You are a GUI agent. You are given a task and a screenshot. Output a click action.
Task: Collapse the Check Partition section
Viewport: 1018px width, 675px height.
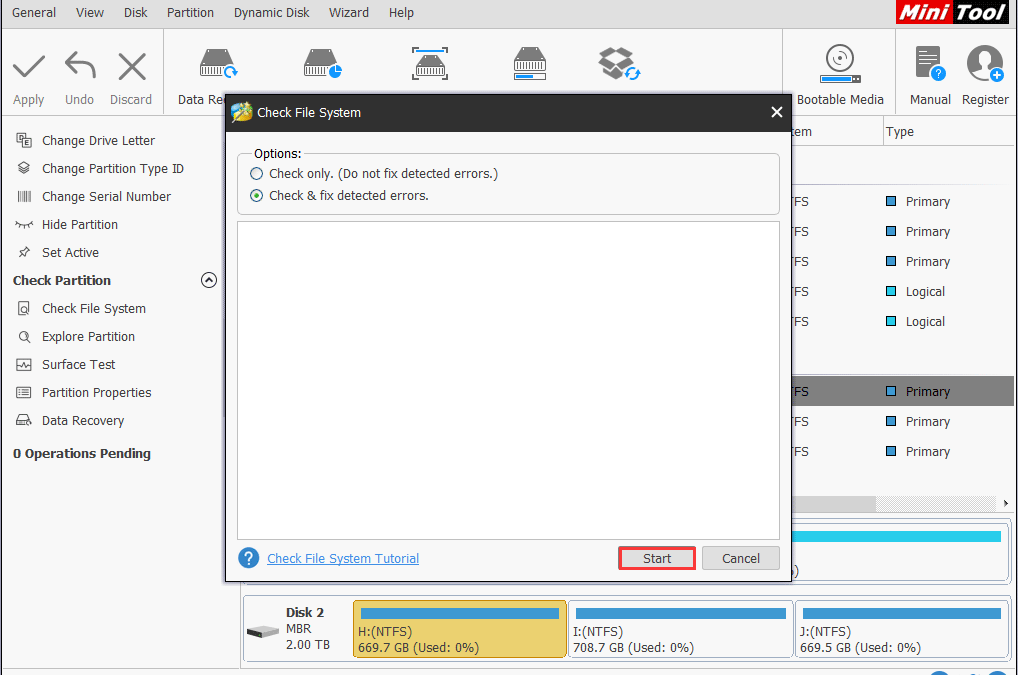(208, 280)
